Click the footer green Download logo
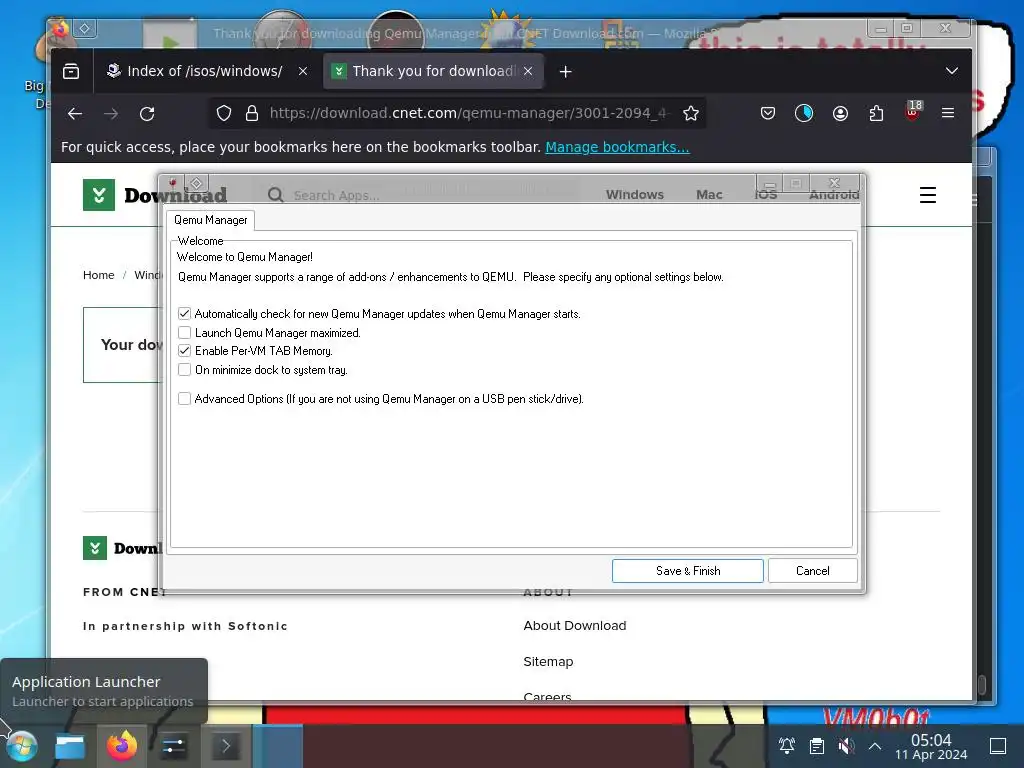Screen dimensions: 1024x768 [95, 548]
